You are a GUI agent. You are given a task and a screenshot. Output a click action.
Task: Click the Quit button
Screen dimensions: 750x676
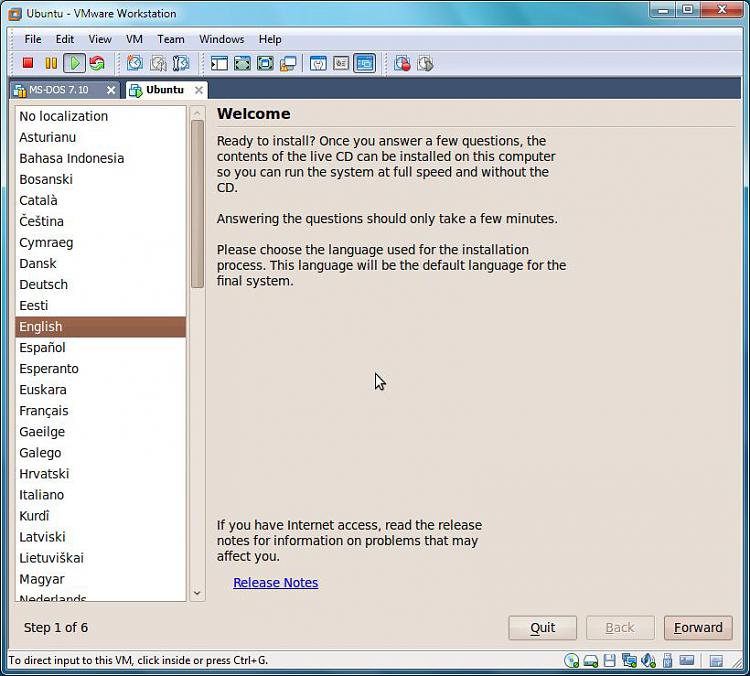click(542, 628)
